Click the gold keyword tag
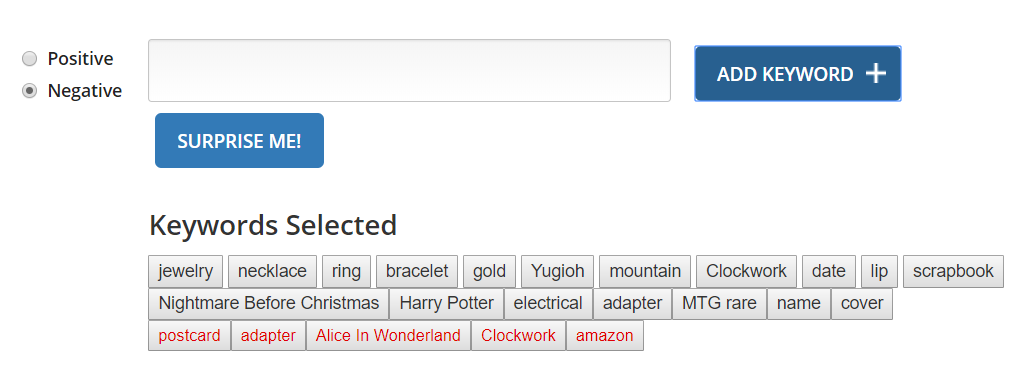This screenshot has height=368, width=1022. [489, 271]
